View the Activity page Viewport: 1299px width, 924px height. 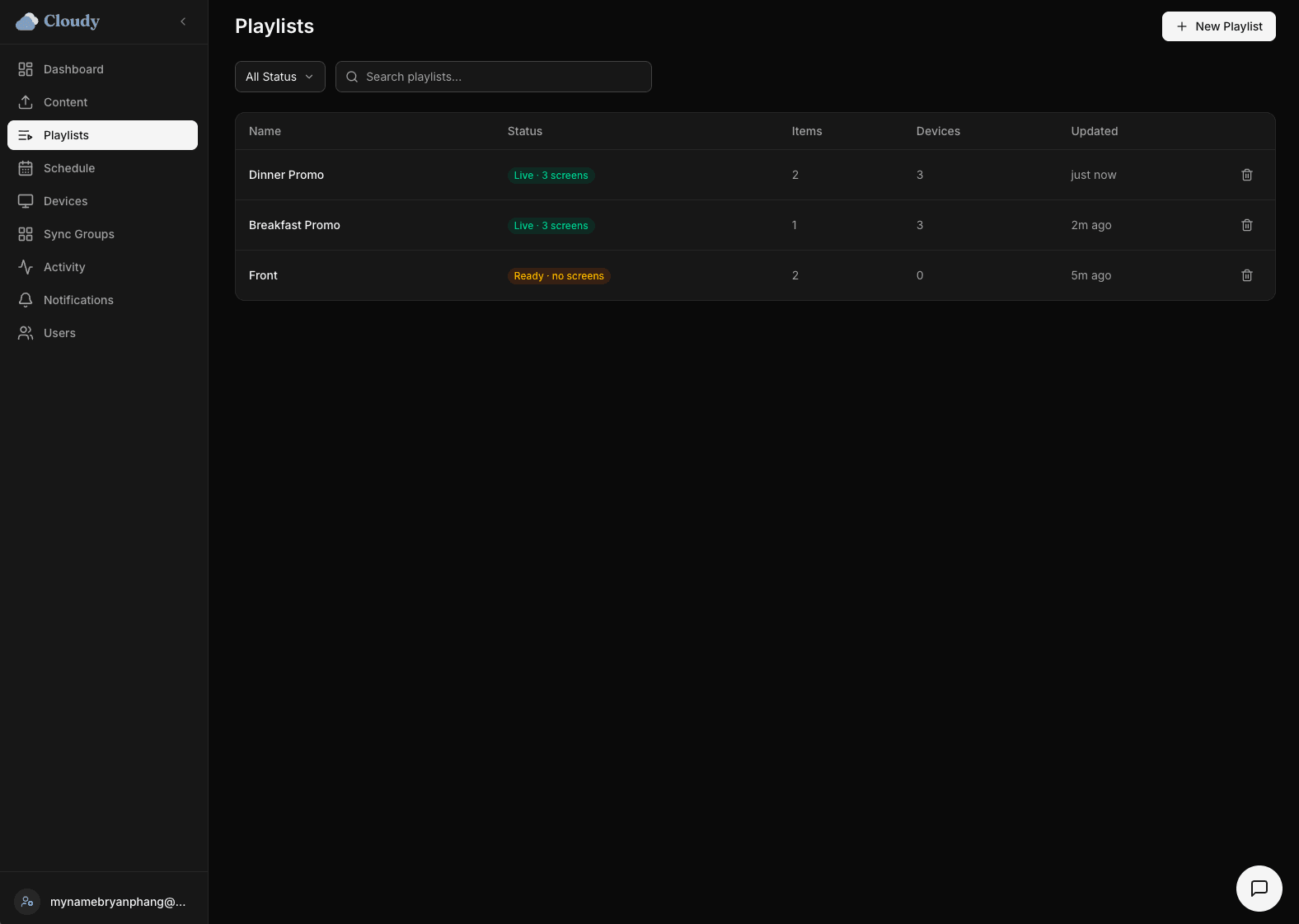click(x=102, y=267)
